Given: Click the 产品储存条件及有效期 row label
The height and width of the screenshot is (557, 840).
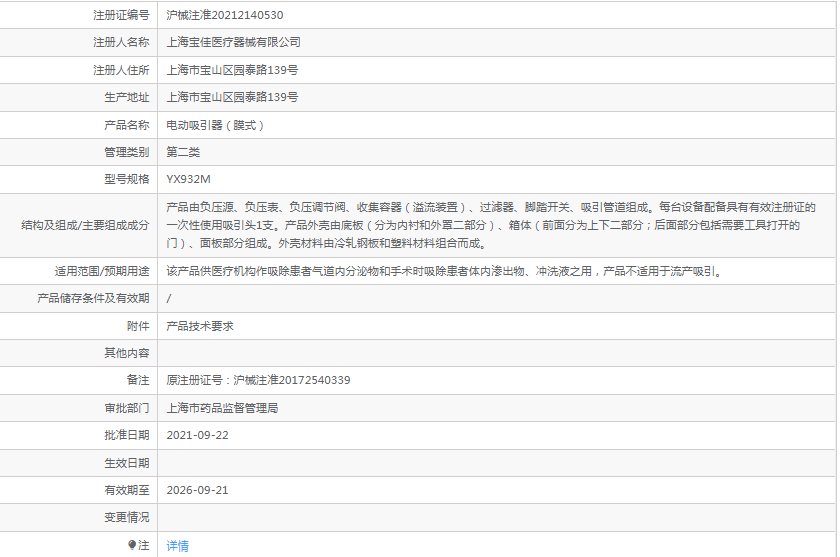Looking at the screenshot, I should pos(93,298).
